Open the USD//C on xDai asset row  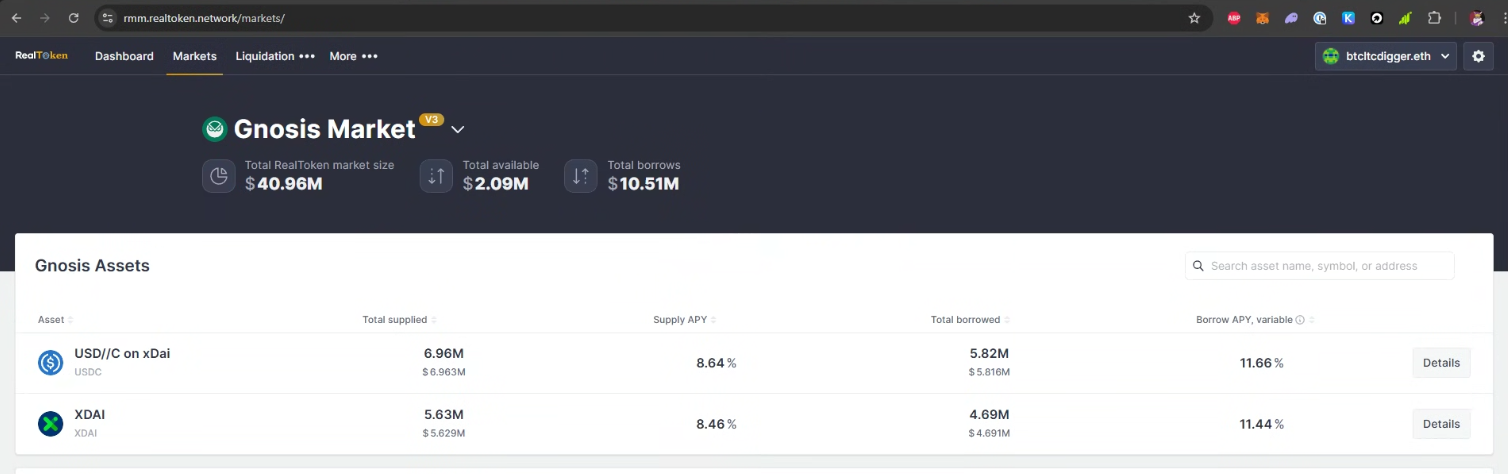coord(754,363)
